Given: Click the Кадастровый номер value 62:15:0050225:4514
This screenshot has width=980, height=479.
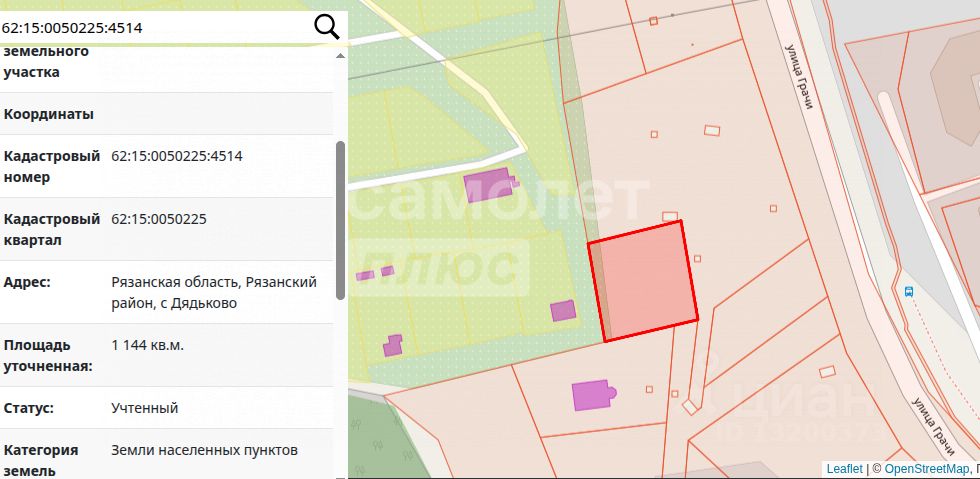Looking at the screenshot, I should pos(177,156).
